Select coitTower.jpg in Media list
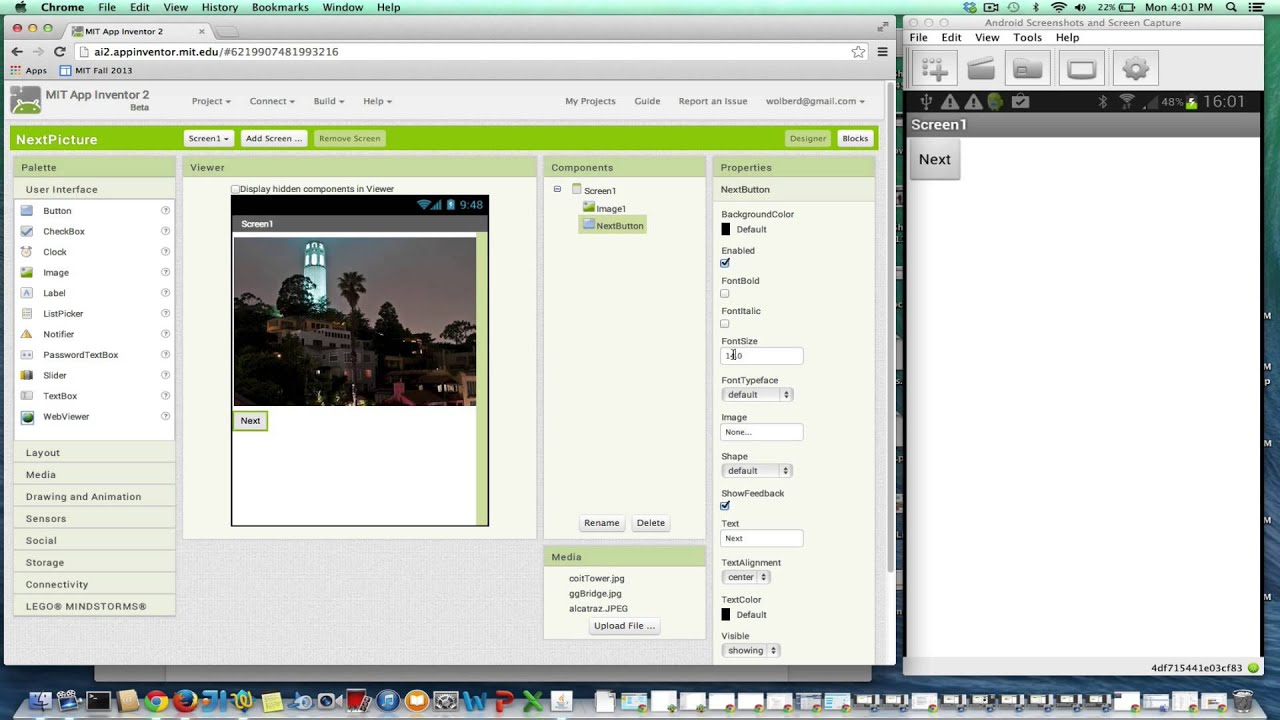1280x720 pixels. tap(597, 578)
